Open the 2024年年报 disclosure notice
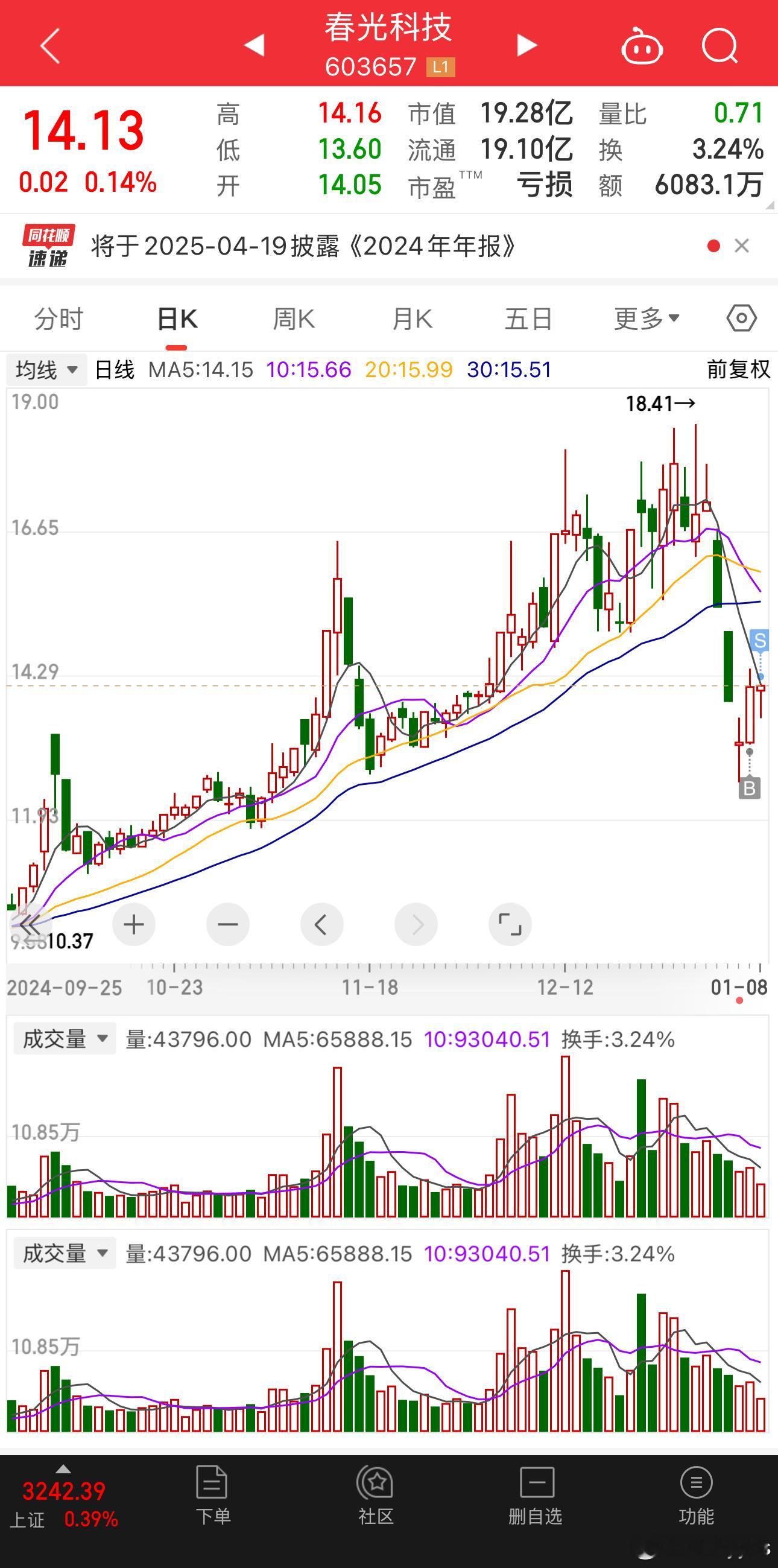The height and width of the screenshot is (1568, 778). click(x=303, y=246)
